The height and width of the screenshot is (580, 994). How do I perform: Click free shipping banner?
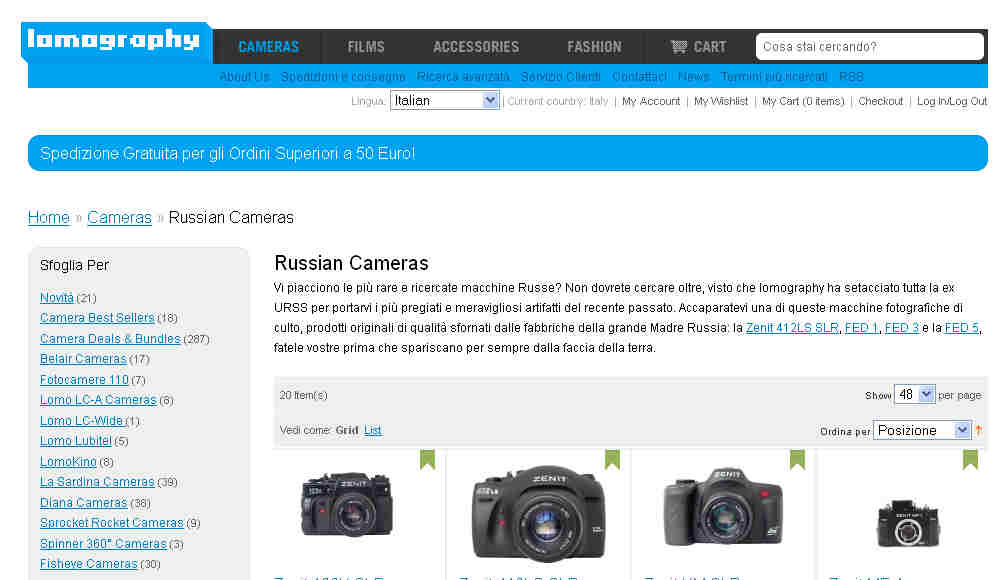508,153
